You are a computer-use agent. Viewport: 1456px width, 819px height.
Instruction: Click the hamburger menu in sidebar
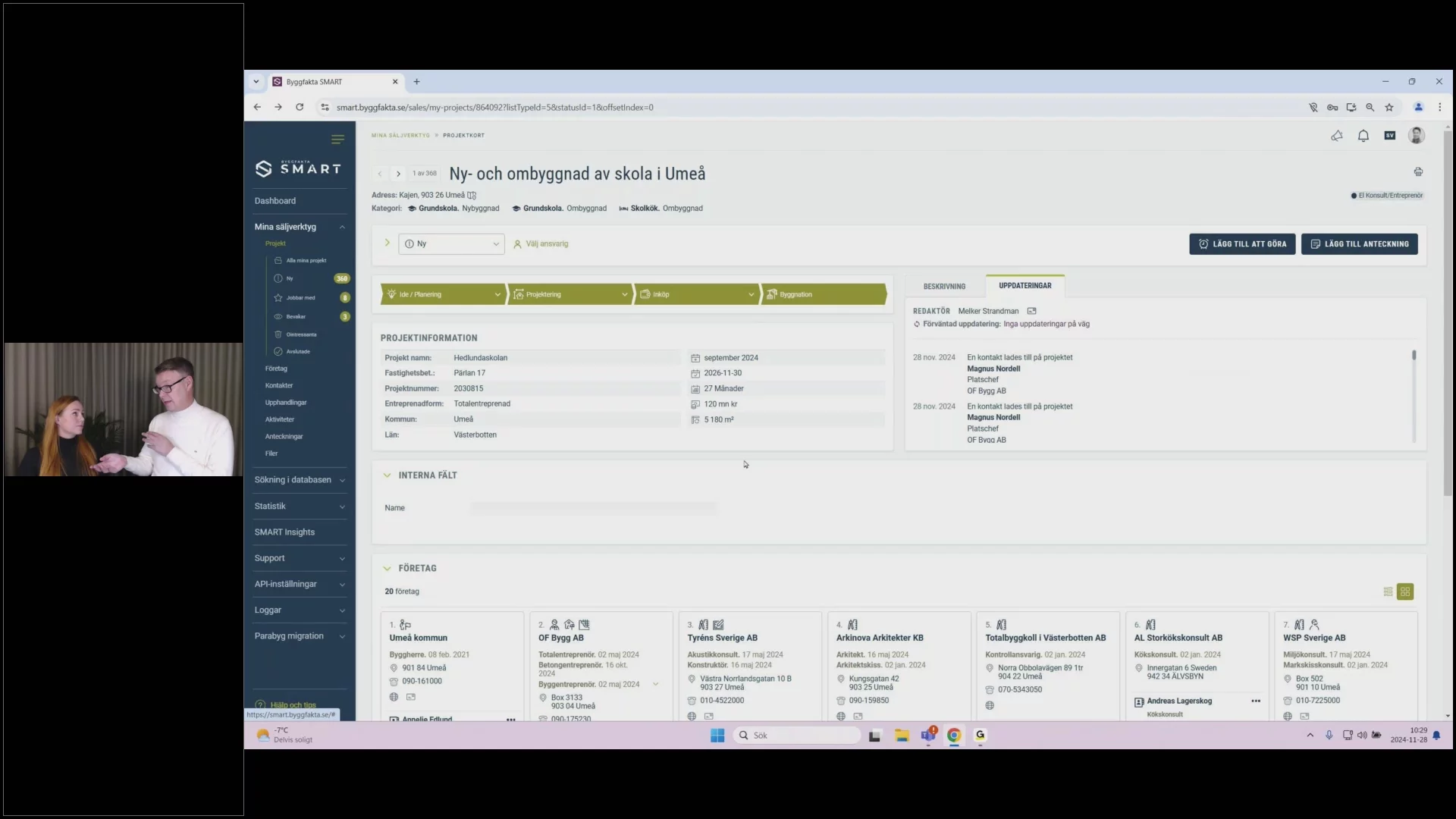pyautogui.click(x=337, y=139)
